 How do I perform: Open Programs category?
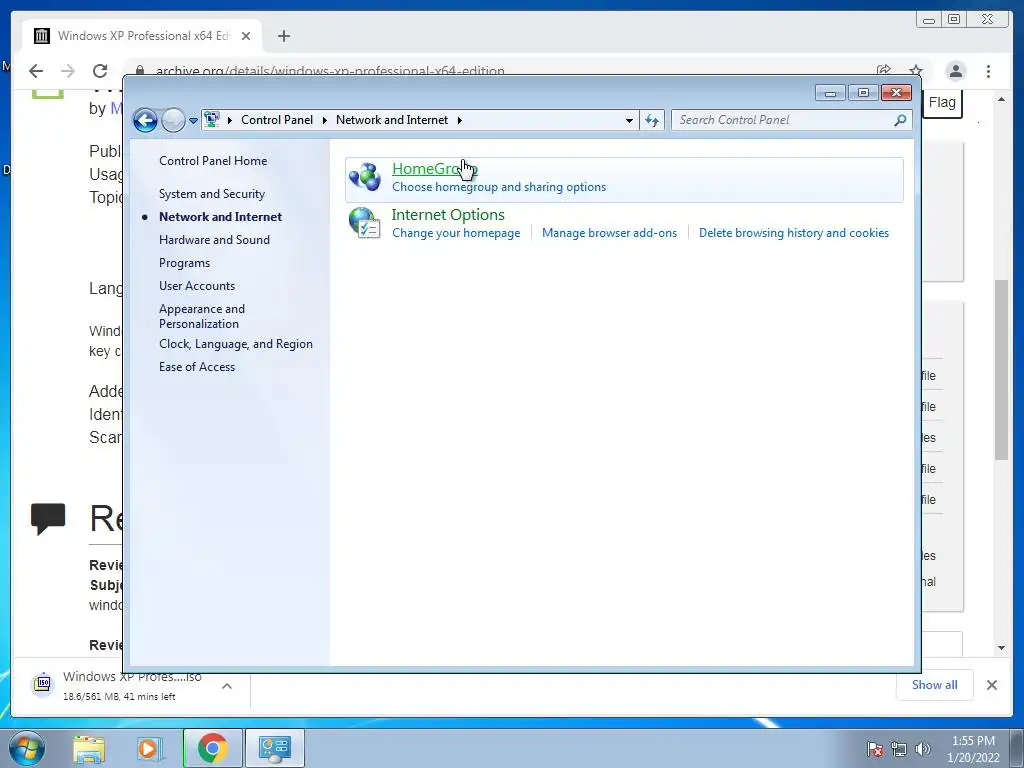[184, 263]
